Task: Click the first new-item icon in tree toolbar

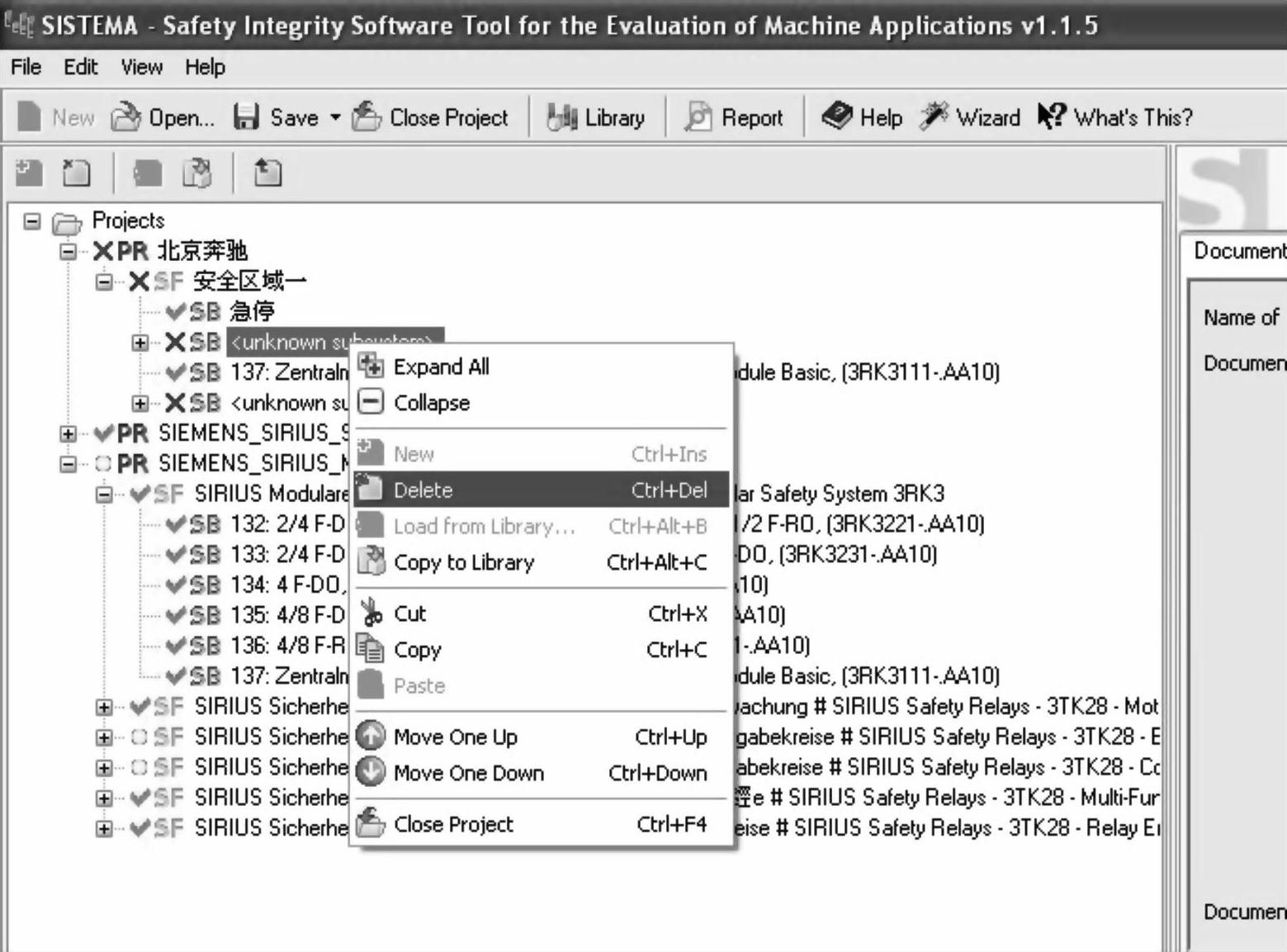Action: pos(29,173)
